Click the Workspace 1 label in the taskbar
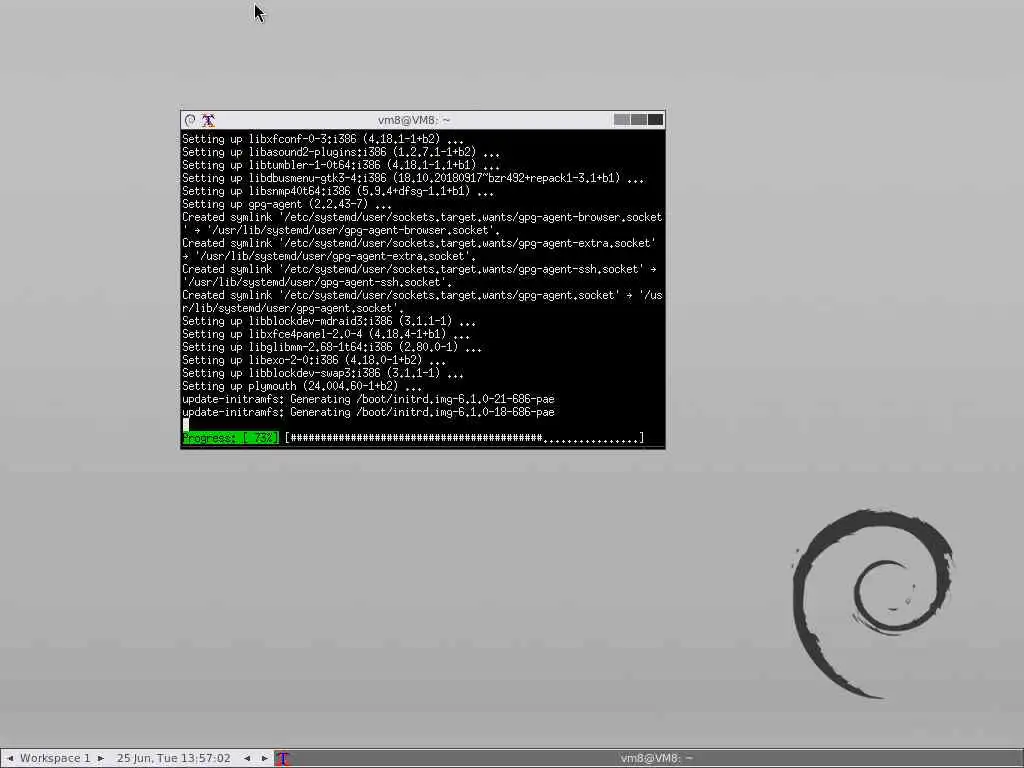The width and height of the screenshot is (1024, 768). (x=55, y=758)
